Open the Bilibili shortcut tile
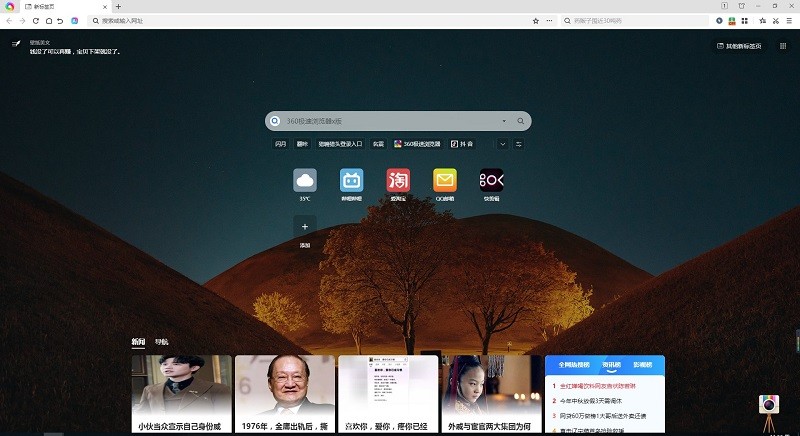Viewport: 800px width, 436px height. pyautogui.click(x=352, y=180)
